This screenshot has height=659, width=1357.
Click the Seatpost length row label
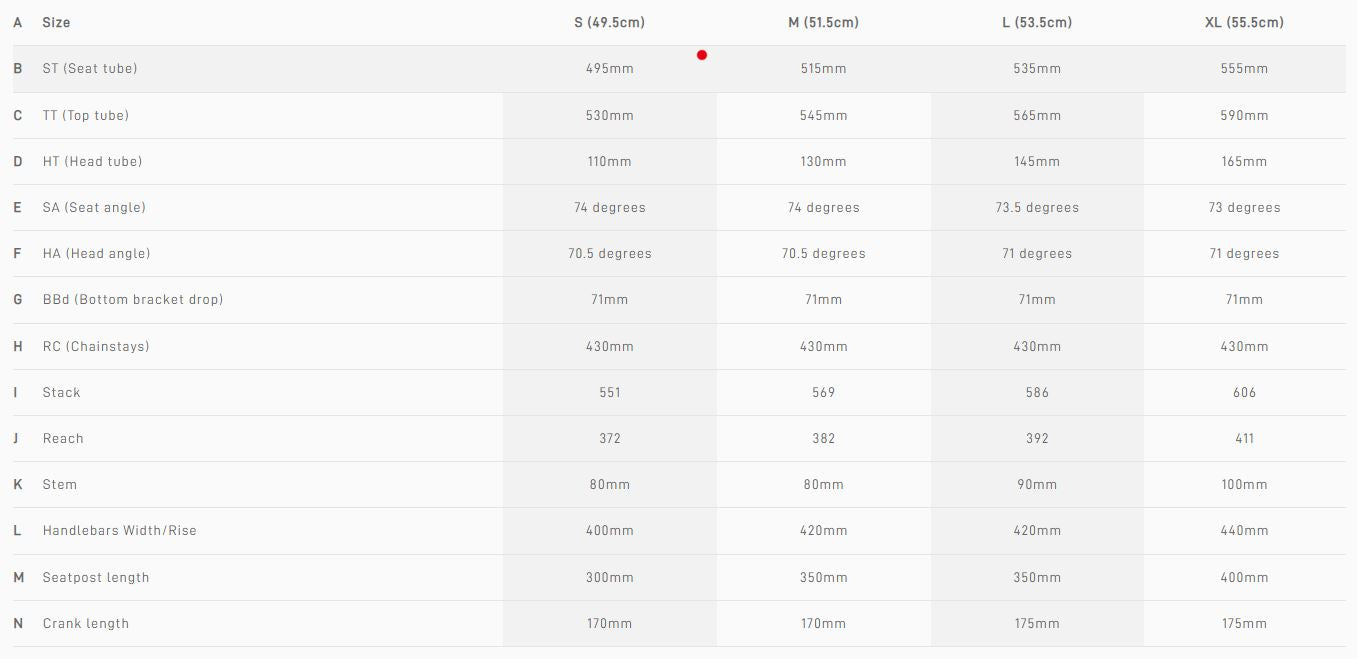click(x=96, y=577)
